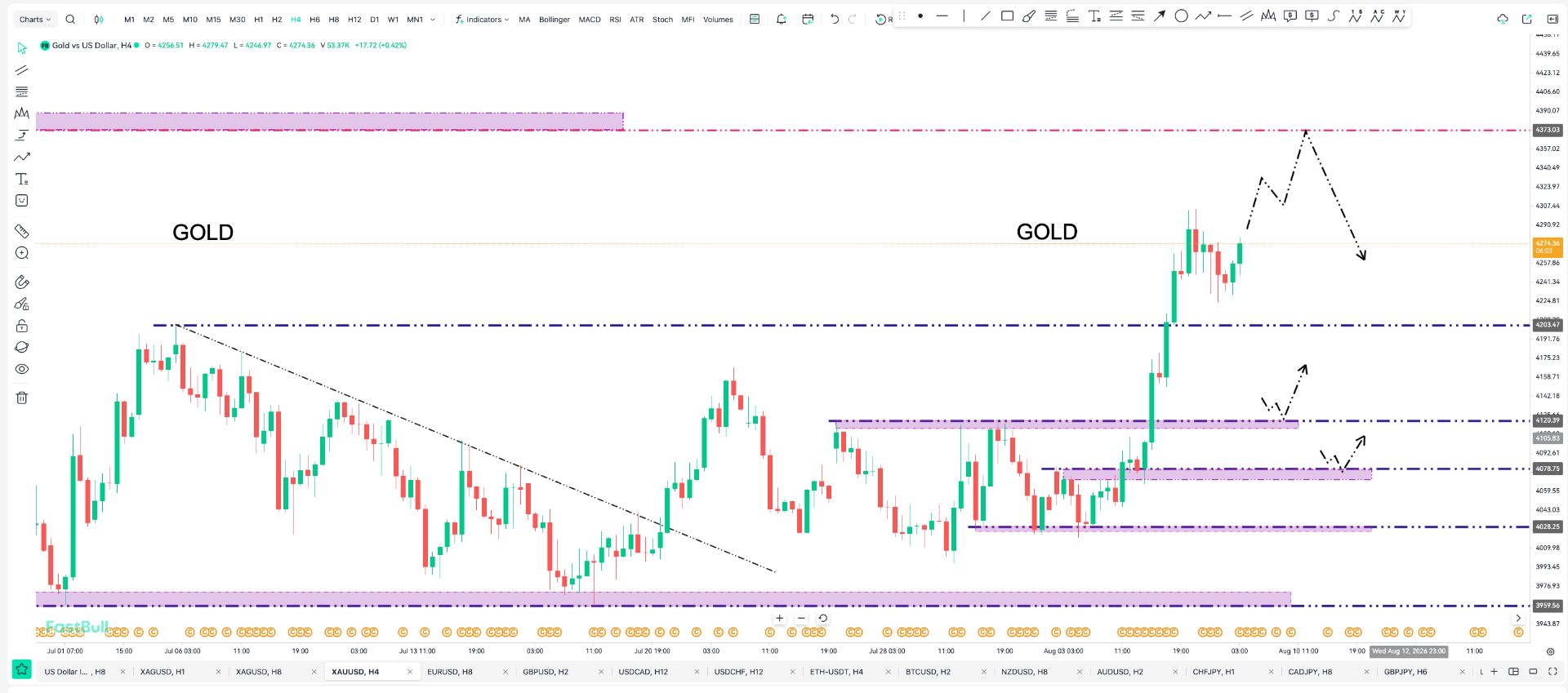The image size is (1568, 693).
Task: Select the diagonal trend line tool
Action: [986, 16]
